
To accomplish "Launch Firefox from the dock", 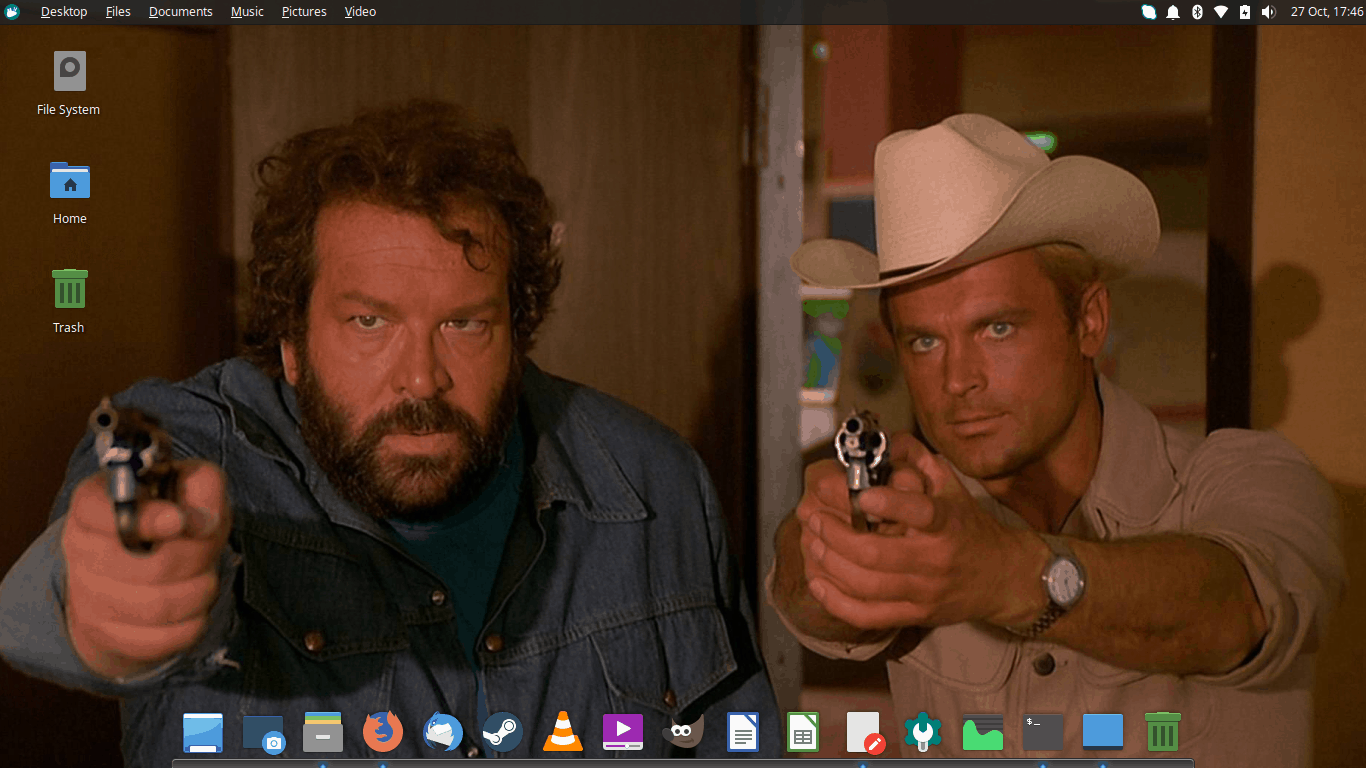I will [383, 732].
